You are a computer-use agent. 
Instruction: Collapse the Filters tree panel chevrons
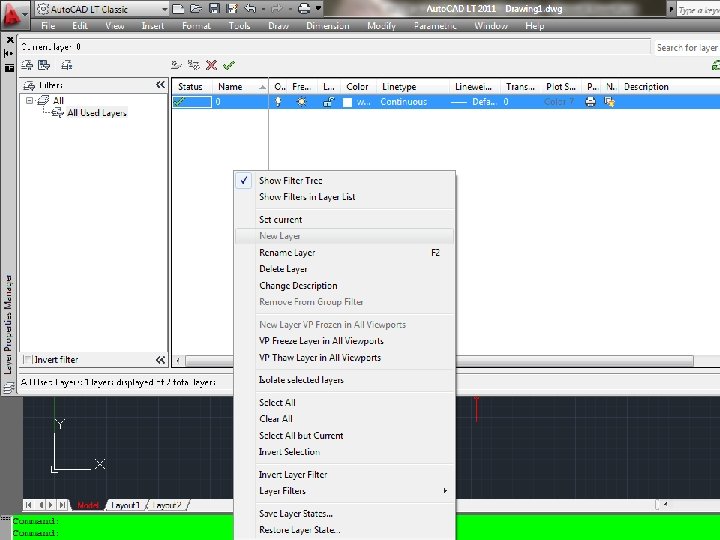point(160,84)
